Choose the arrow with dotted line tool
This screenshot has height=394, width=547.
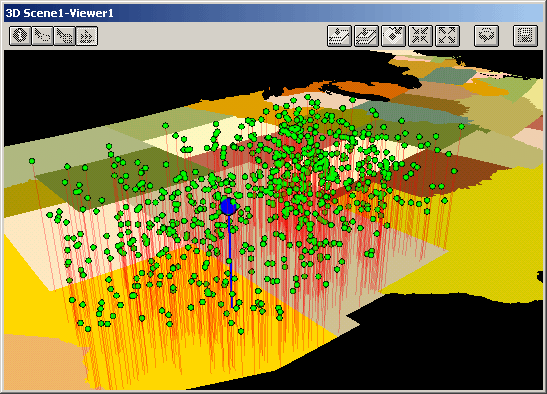click(x=42, y=36)
